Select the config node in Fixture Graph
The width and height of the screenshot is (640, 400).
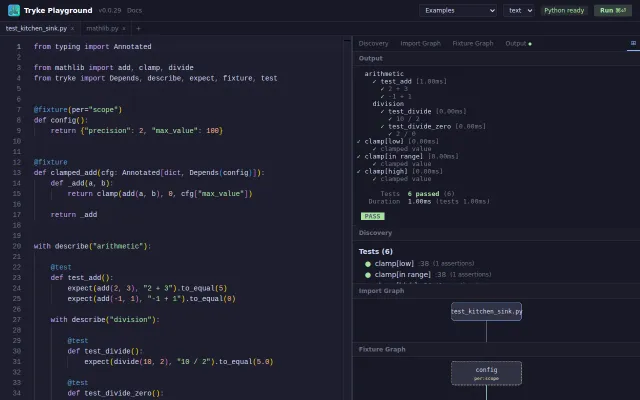tap(486, 373)
